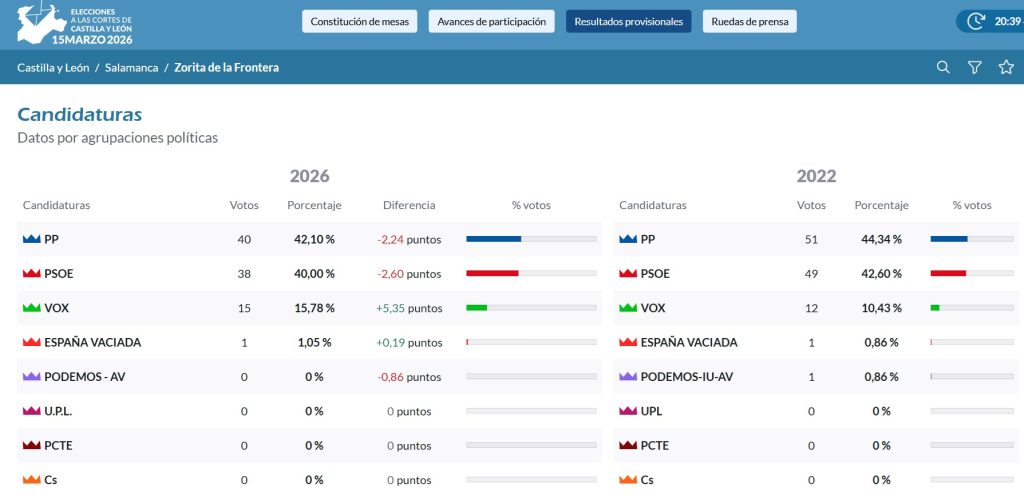Viewport: 1024px width, 499px height.
Task: Click the PP crown icon in 2026 table
Action: 31,240
